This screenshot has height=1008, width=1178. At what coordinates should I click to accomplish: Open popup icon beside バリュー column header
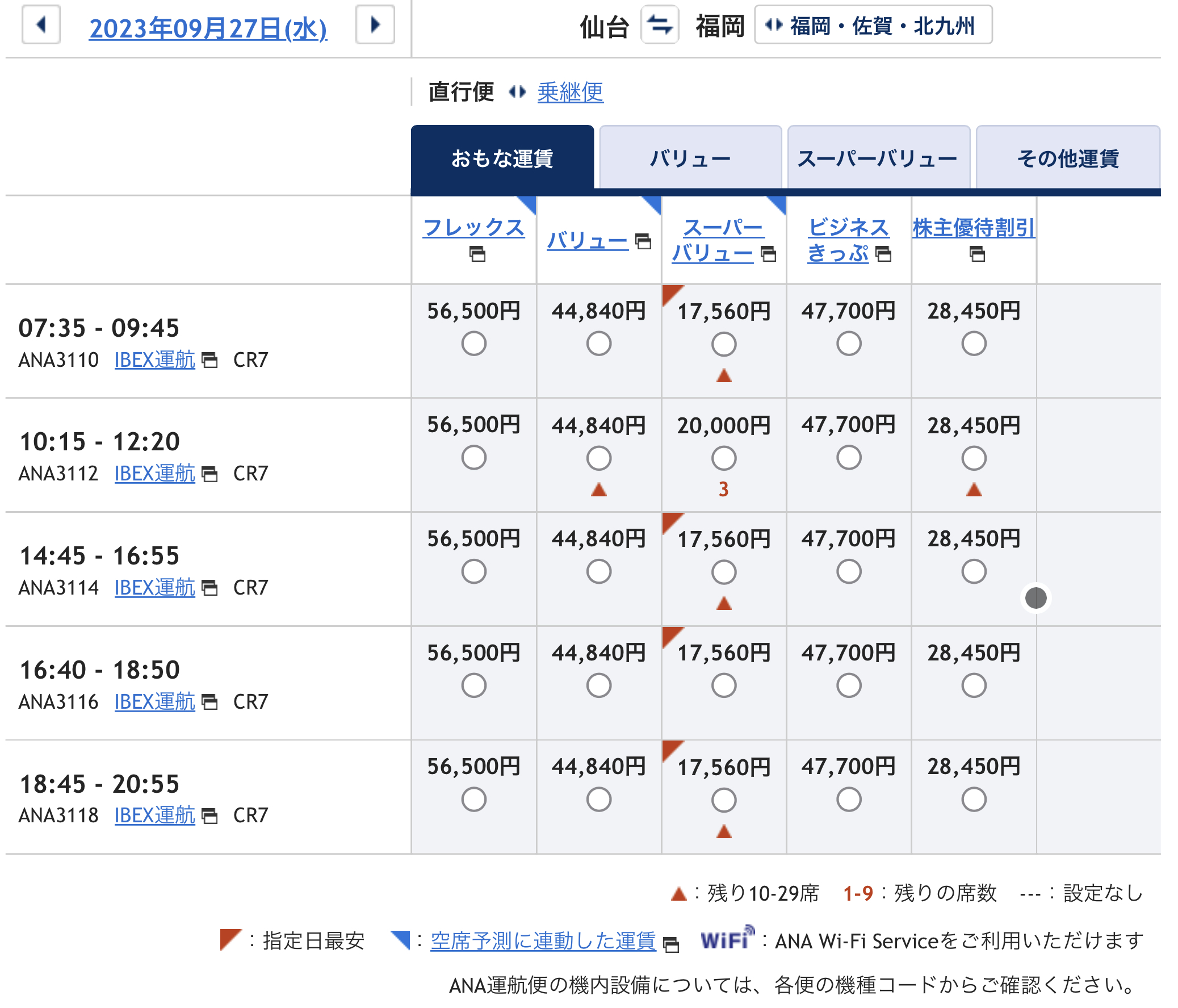pos(643,241)
